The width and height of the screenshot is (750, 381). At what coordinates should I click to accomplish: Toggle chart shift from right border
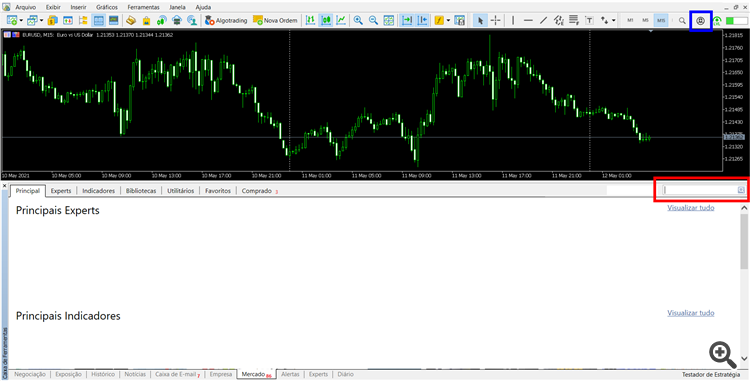(x=422, y=21)
